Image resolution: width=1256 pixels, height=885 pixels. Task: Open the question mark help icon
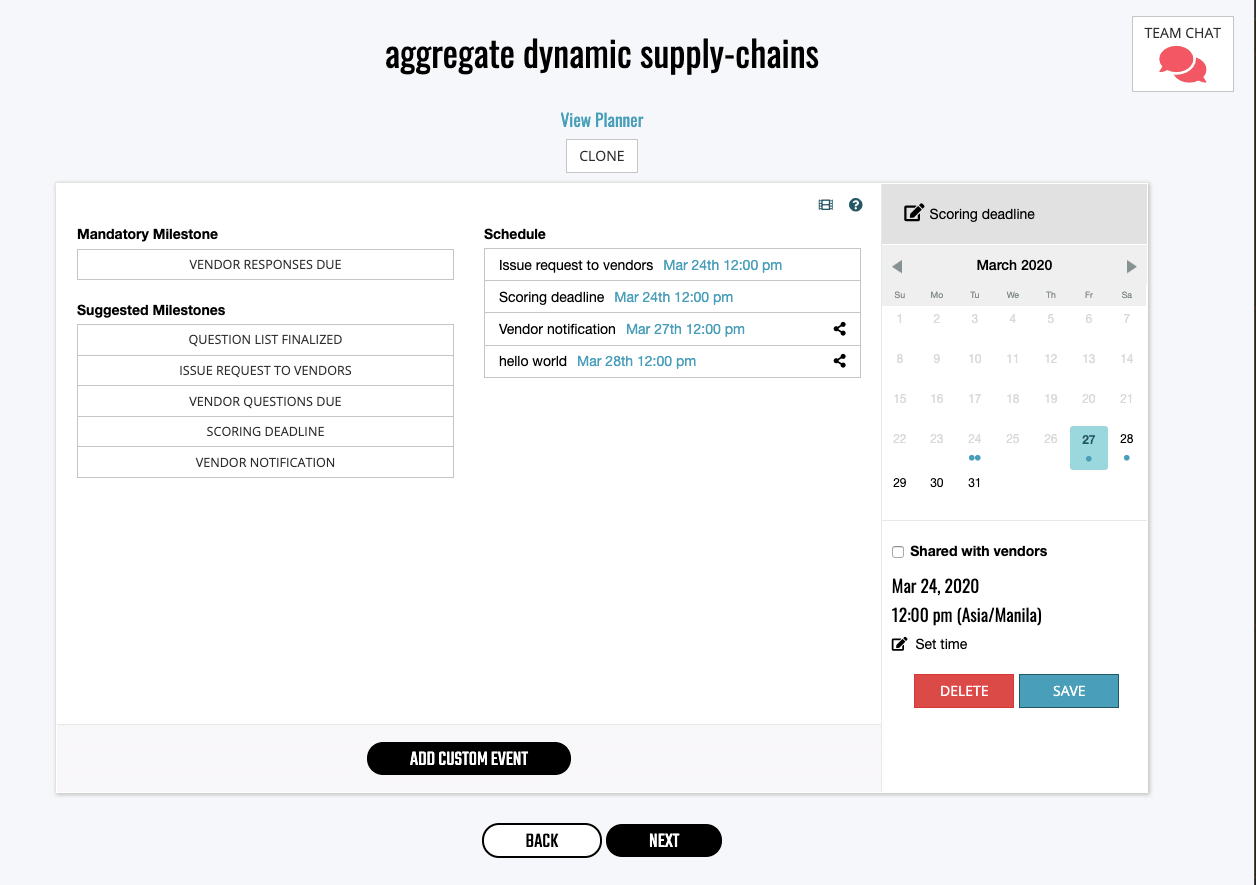point(855,205)
